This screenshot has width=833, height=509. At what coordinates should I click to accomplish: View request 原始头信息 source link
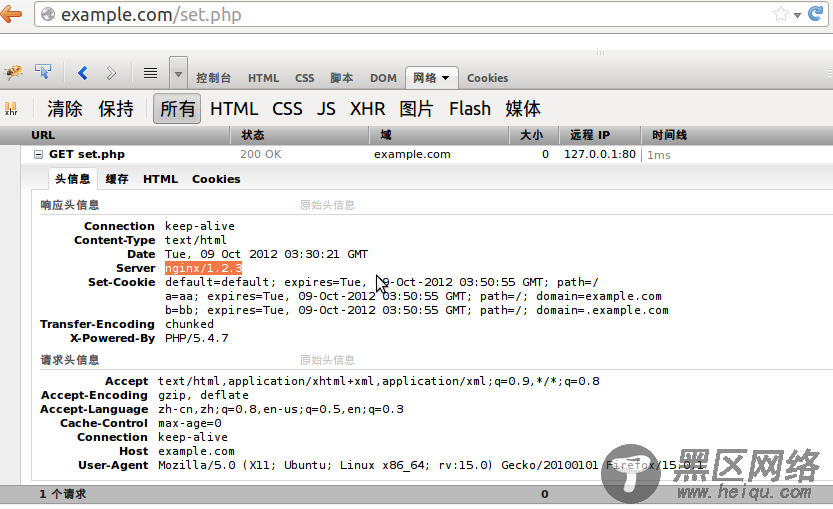point(327,360)
